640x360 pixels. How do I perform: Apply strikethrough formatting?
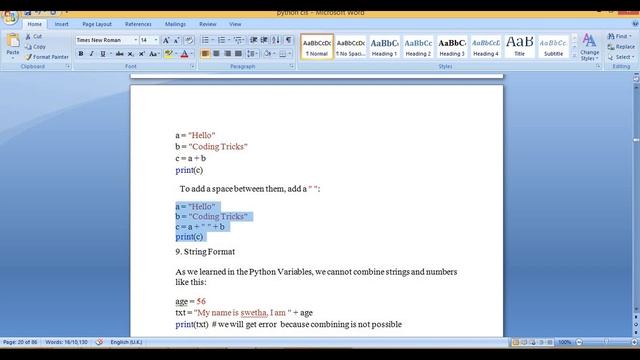point(119,54)
